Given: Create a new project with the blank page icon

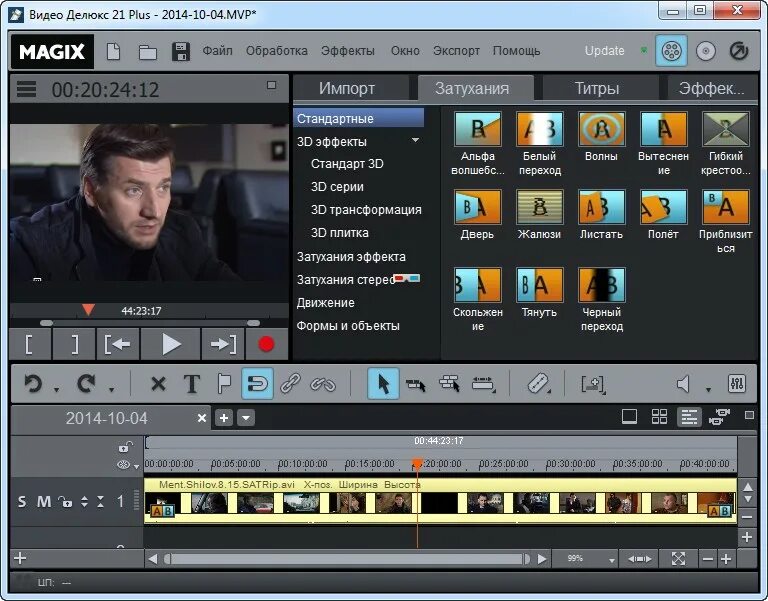Looking at the screenshot, I should pos(113,51).
